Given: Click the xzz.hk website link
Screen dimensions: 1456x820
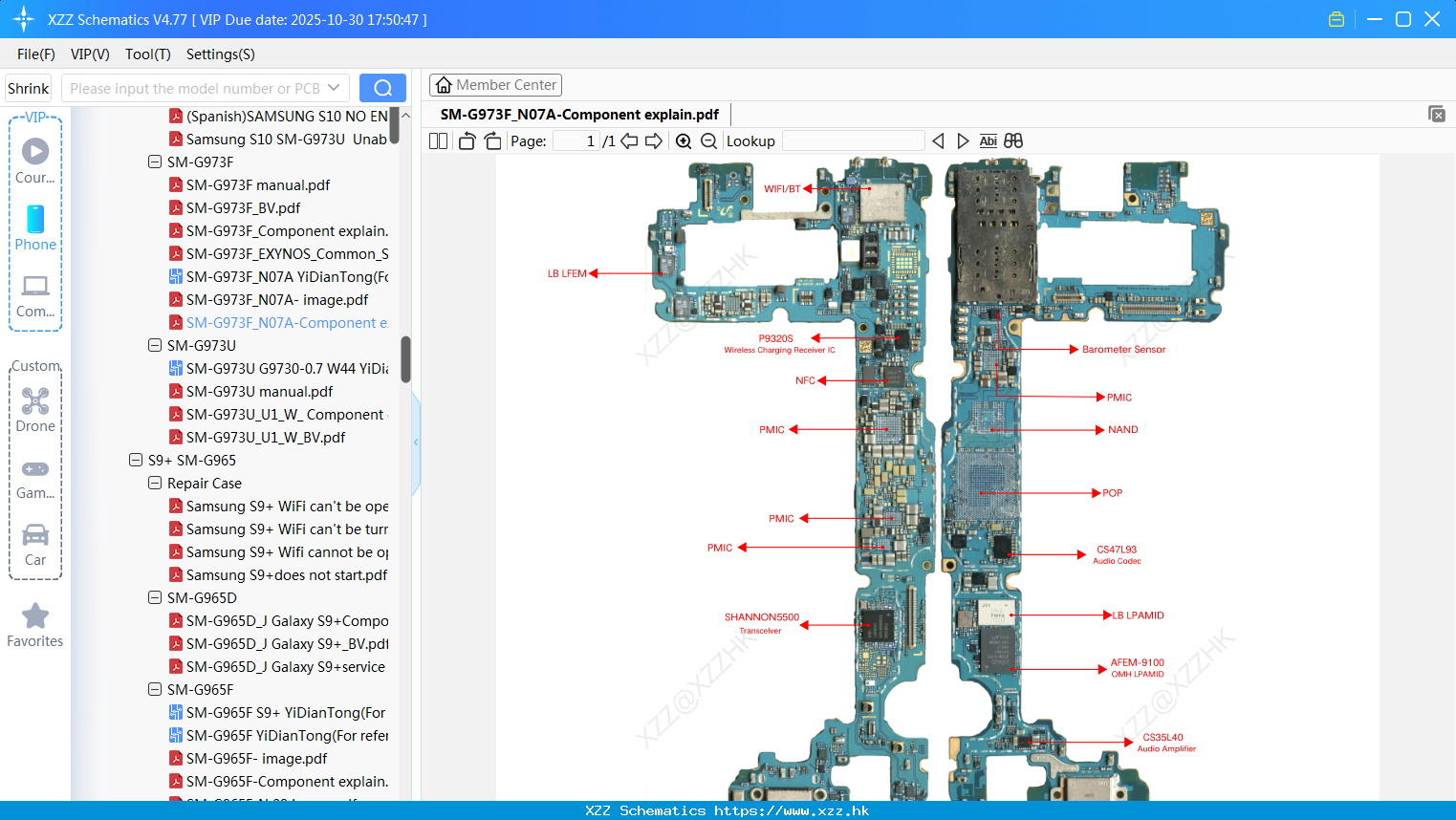Looking at the screenshot, I should tap(792, 810).
